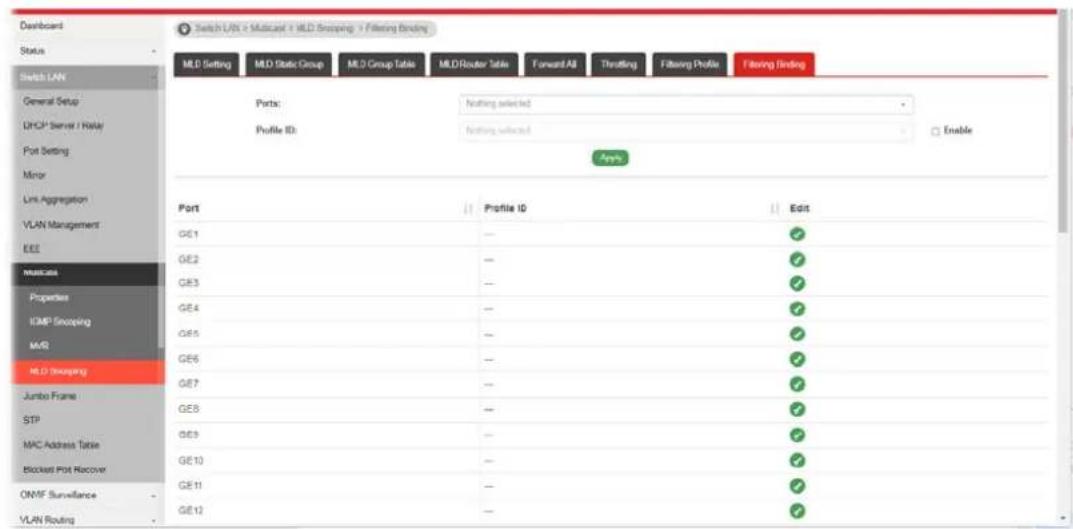Toggle the Enable checkbox

[x=935, y=131]
